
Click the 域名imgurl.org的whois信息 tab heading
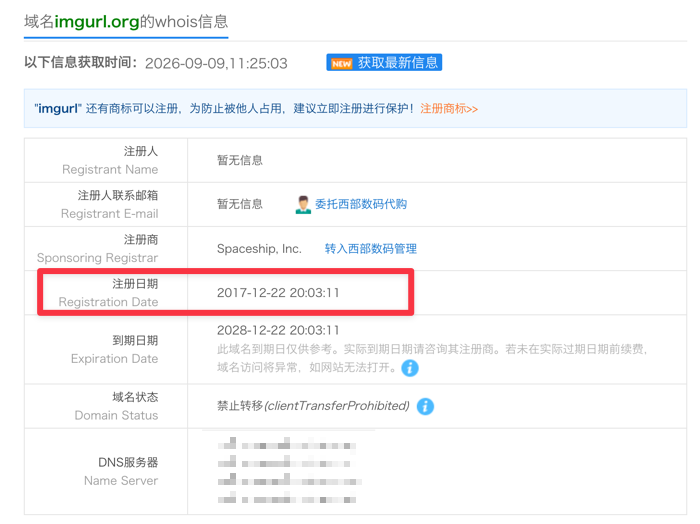pyautogui.click(x=126, y=21)
